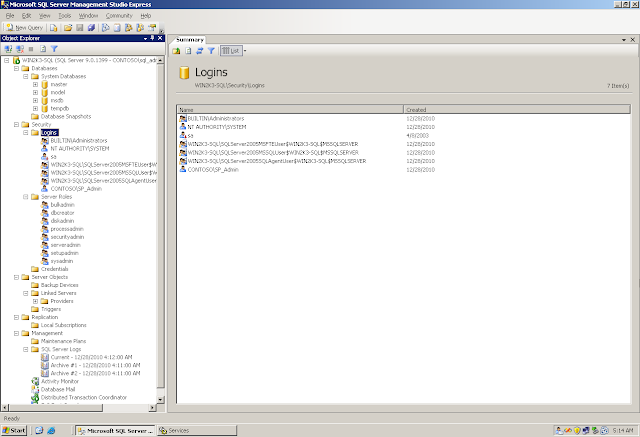Collapse the SQL Server Logs node
640x437 pixels.
point(26,349)
